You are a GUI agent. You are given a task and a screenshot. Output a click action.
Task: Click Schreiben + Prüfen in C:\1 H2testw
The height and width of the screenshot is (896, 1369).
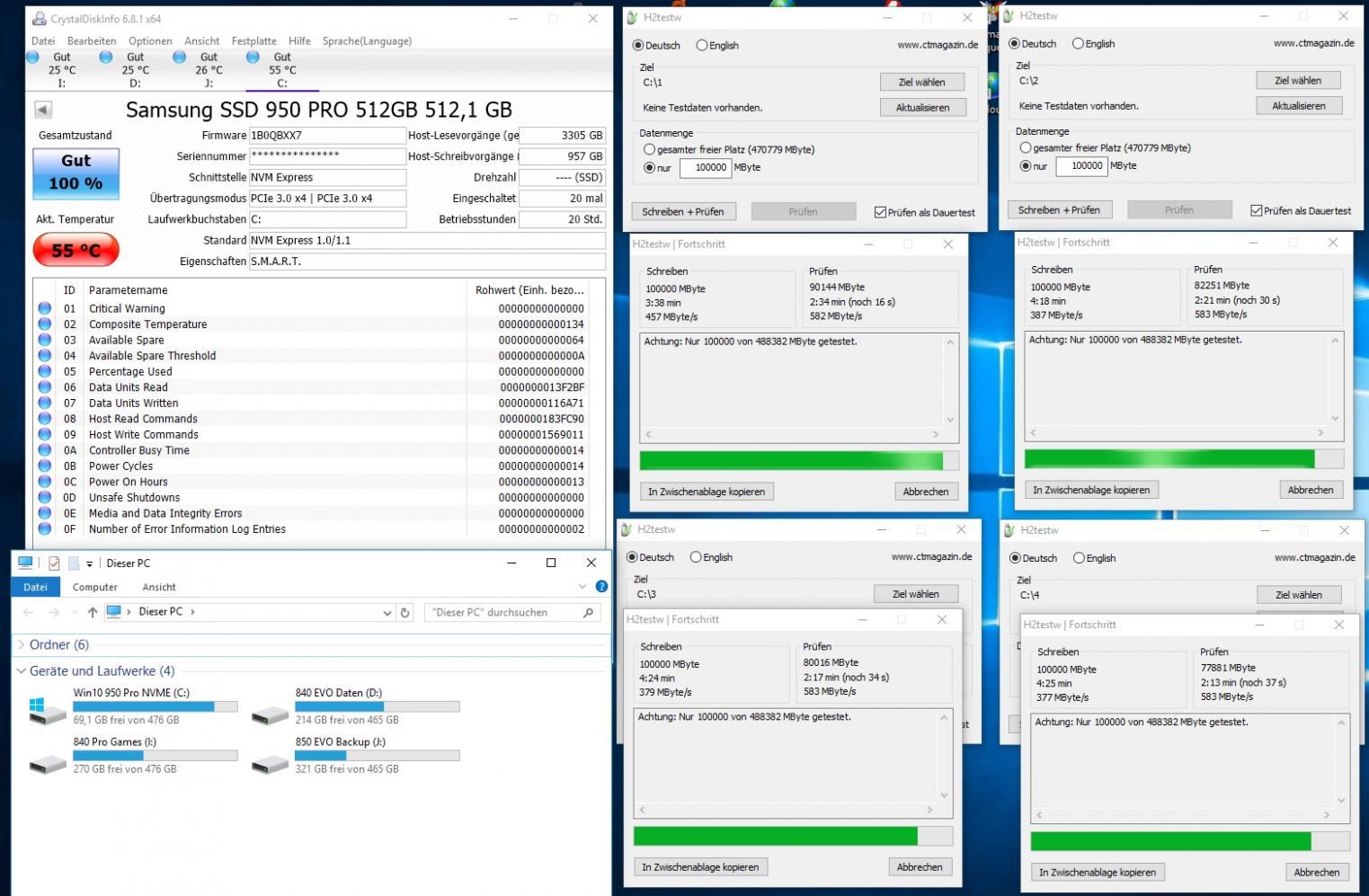[x=683, y=211]
